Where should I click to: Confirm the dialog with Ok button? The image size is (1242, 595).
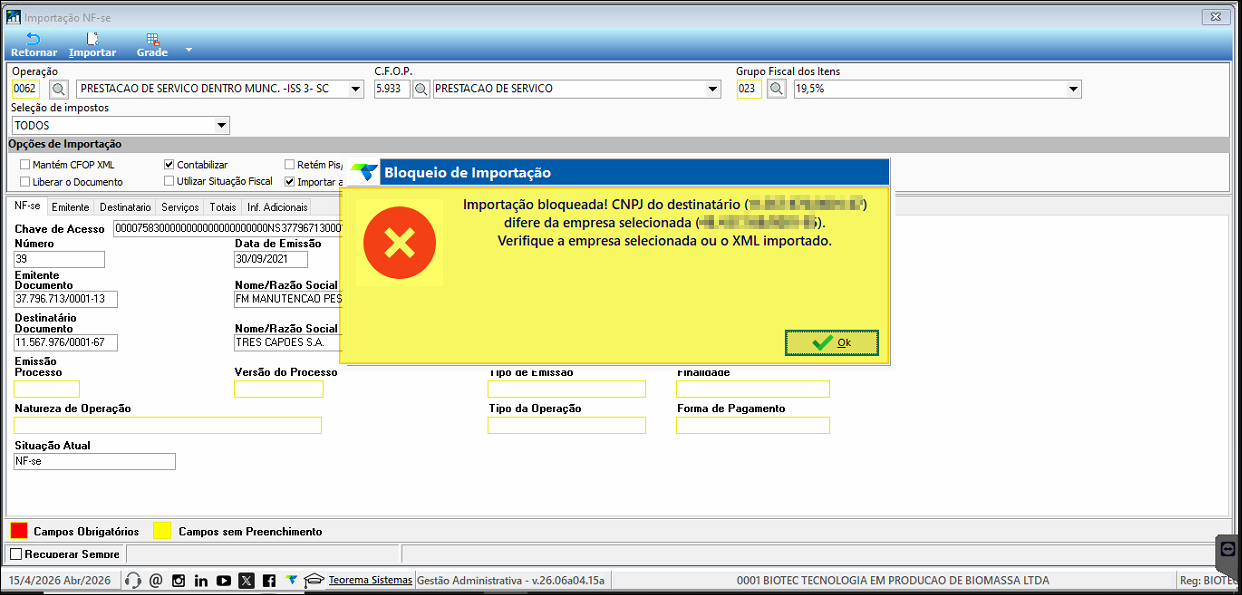[832, 343]
